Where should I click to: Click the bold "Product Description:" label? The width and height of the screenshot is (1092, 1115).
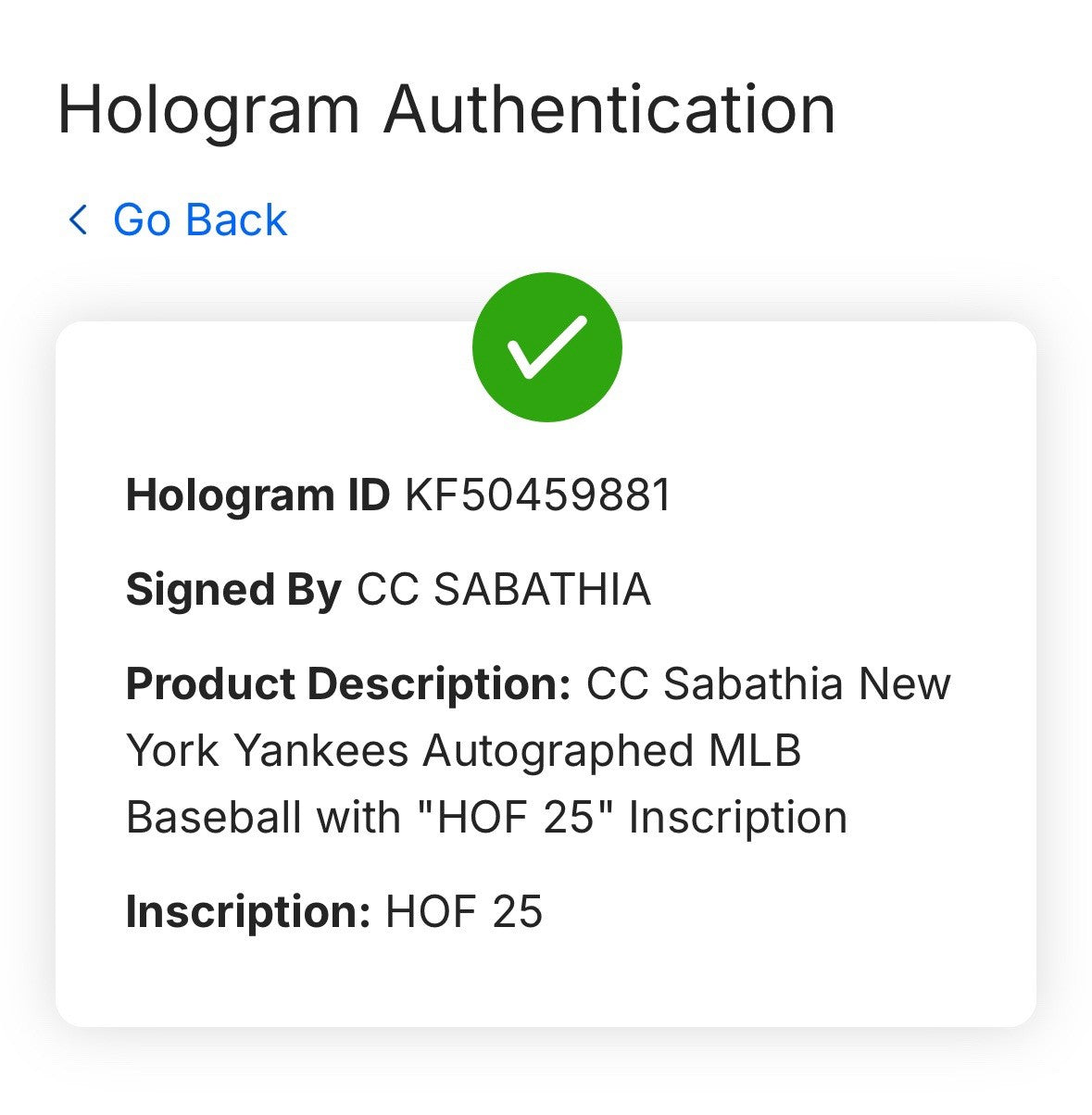[x=348, y=684]
